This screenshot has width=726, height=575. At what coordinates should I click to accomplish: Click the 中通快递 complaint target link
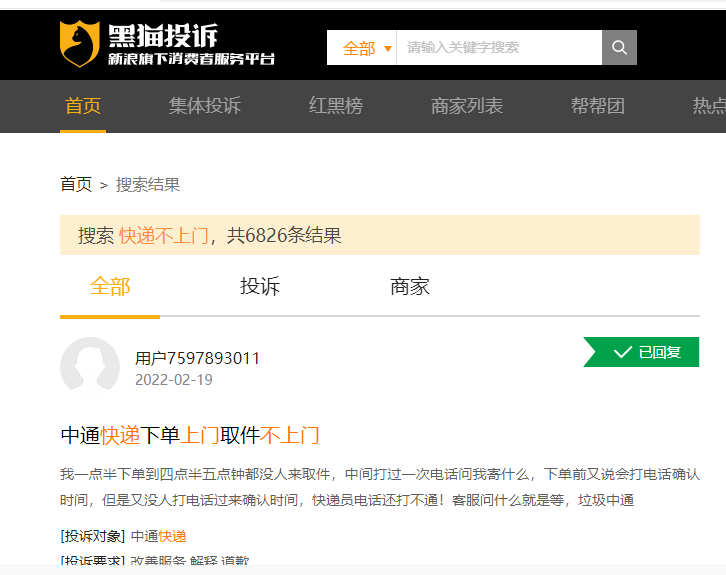coord(158,537)
